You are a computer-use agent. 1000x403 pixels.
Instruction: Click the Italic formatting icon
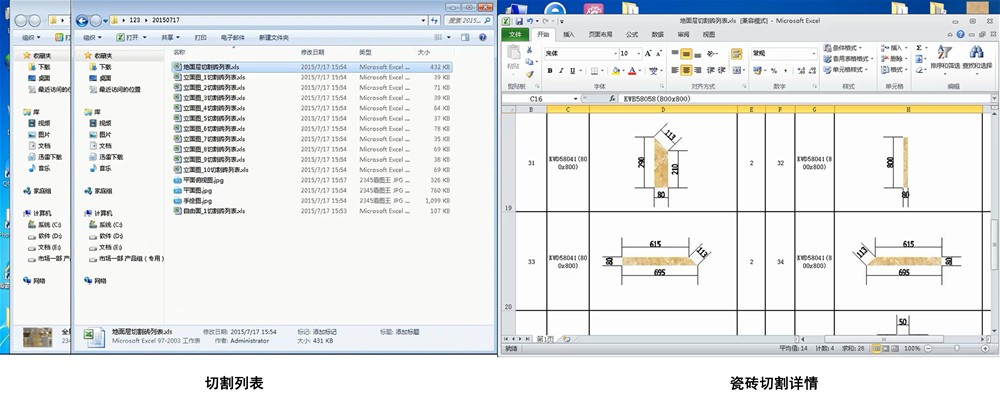click(x=562, y=71)
